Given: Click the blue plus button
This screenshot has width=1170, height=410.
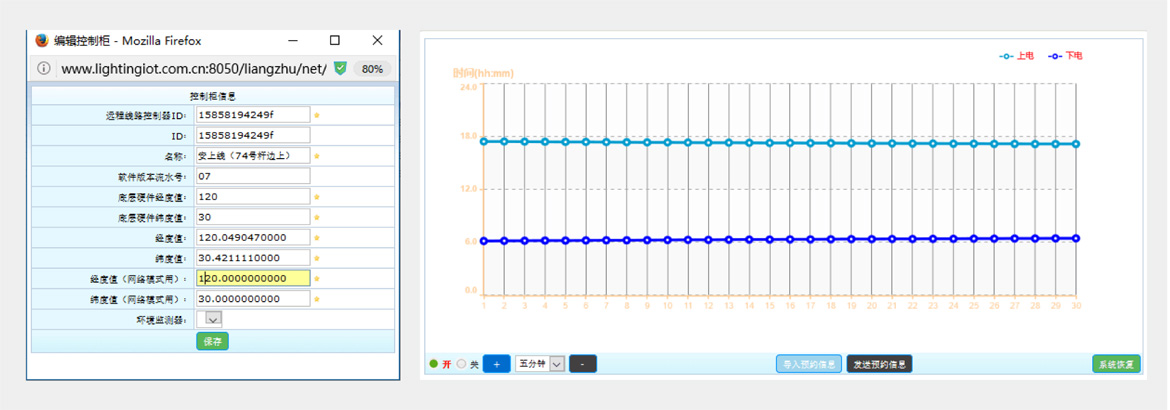Looking at the screenshot, I should point(496,364).
